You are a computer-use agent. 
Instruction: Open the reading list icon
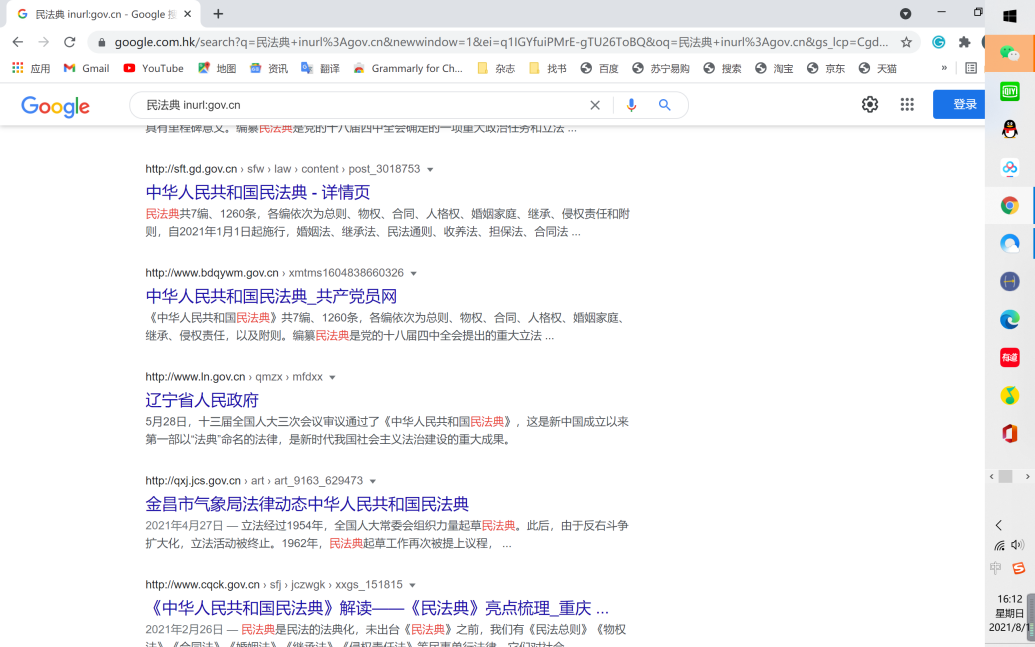click(971, 68)
